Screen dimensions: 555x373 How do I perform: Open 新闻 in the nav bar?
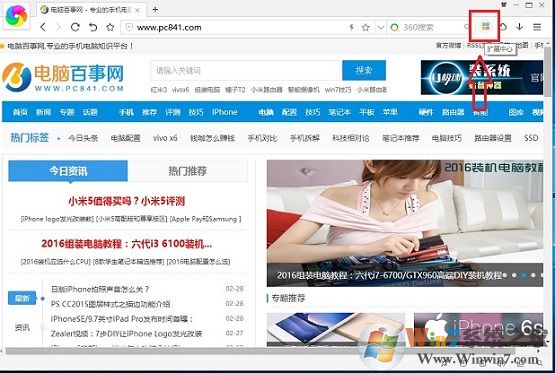coord(44,112)
